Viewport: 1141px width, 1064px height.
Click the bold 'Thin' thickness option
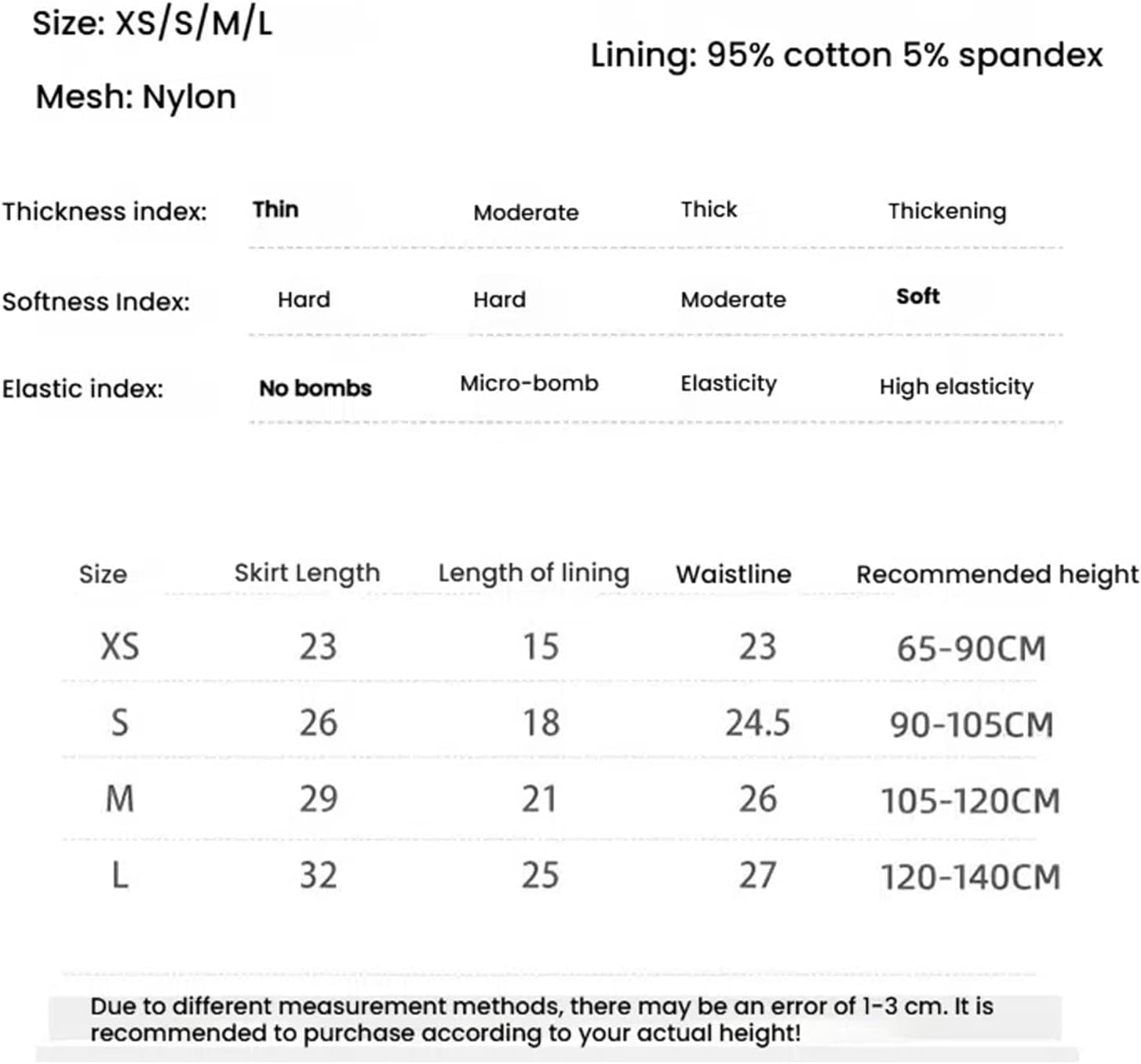coord(275,210)
